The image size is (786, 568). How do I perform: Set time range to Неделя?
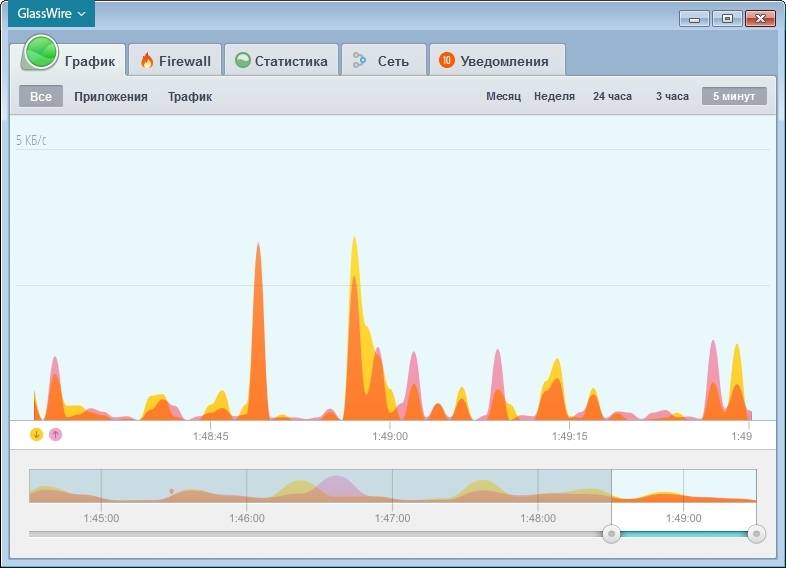[554, 96]
